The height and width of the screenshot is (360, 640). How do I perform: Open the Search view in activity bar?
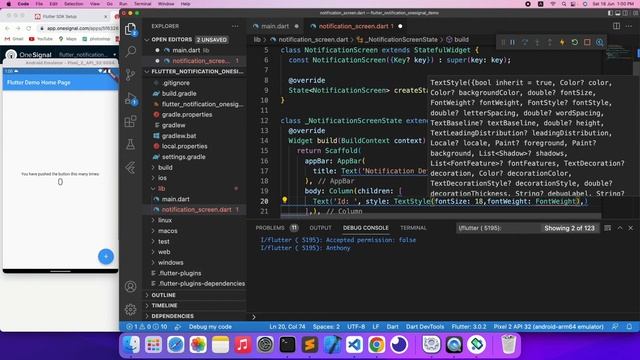(131, 51)
